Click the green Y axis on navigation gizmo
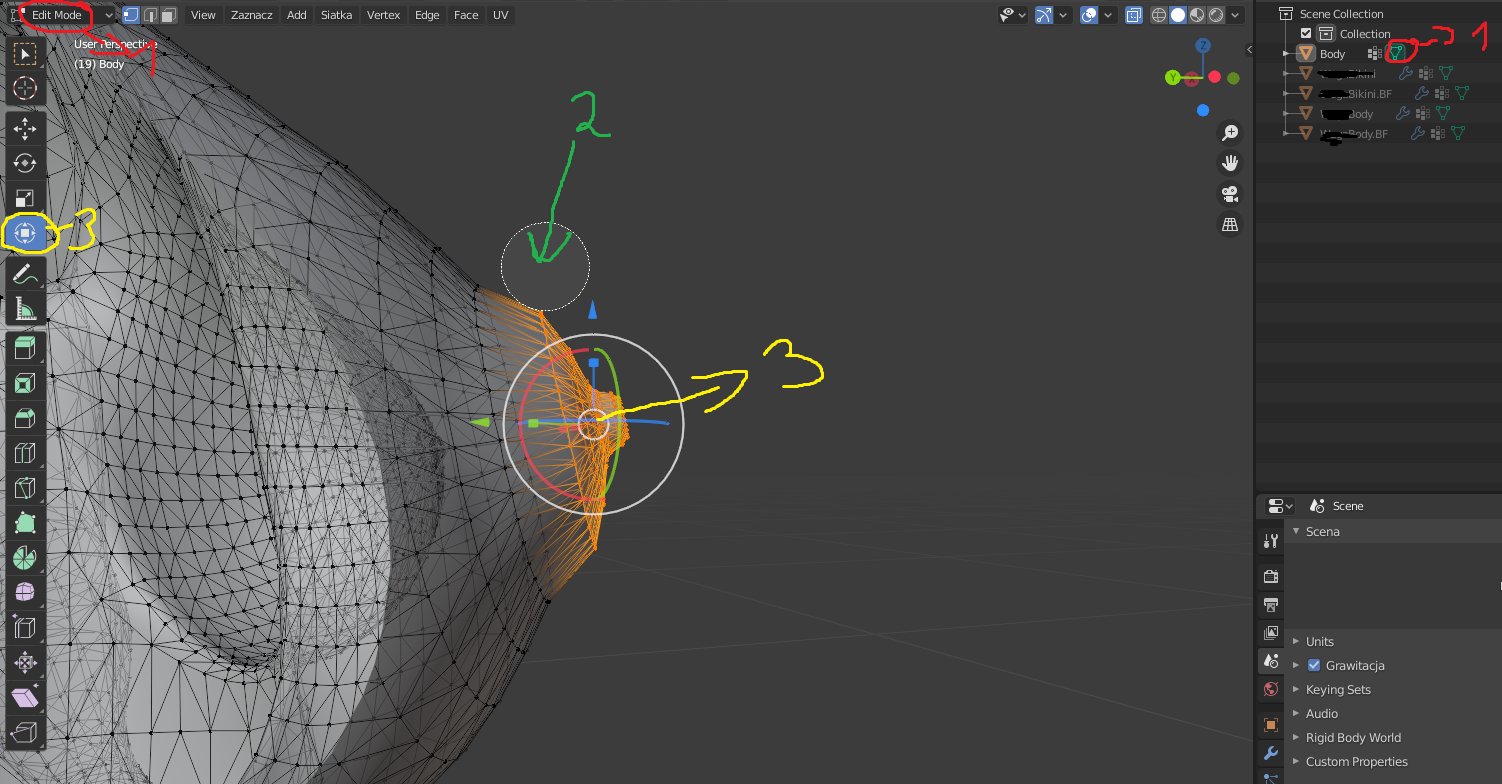Screen dimensions: 1502x784 tap(1172, 77)
